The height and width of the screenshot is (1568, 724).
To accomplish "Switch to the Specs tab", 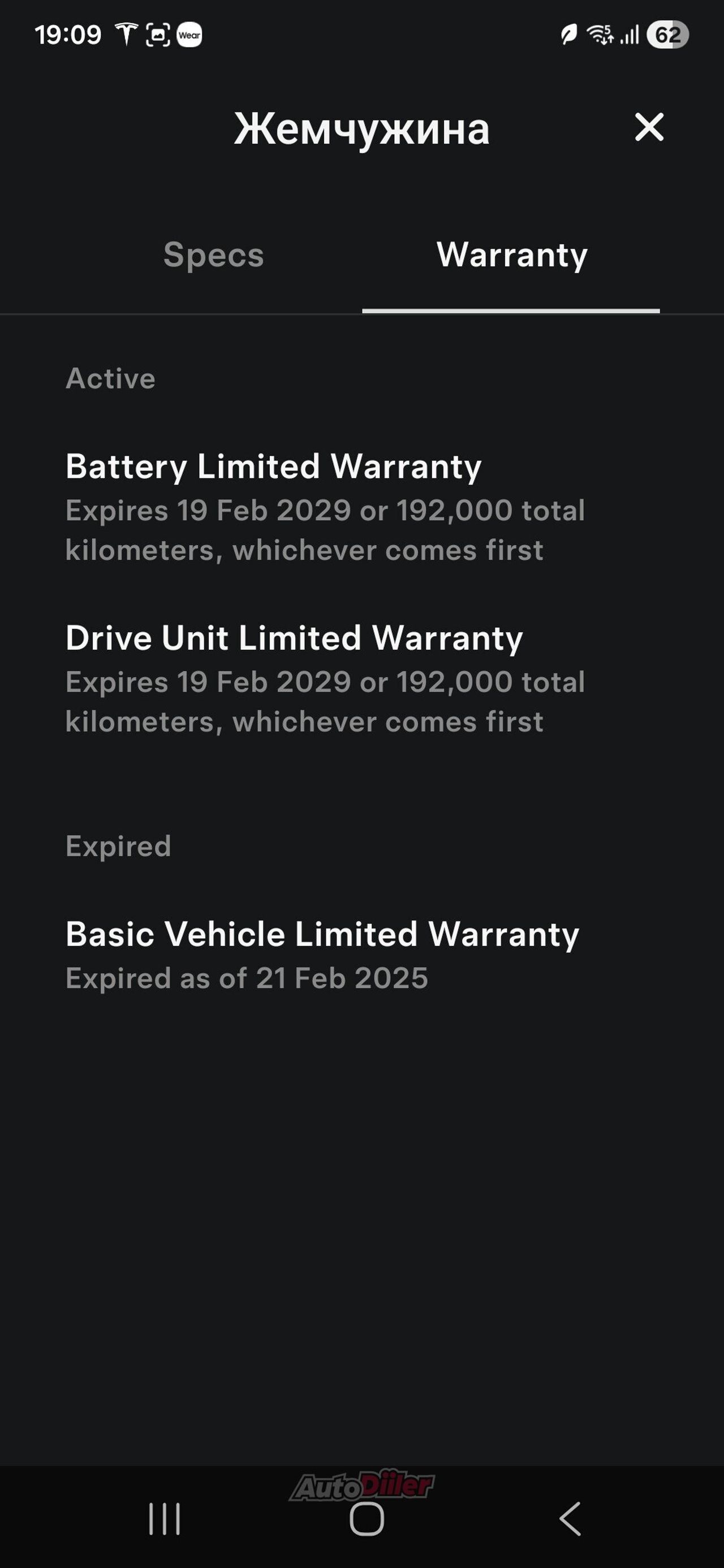I will click(x=213, y=254).
